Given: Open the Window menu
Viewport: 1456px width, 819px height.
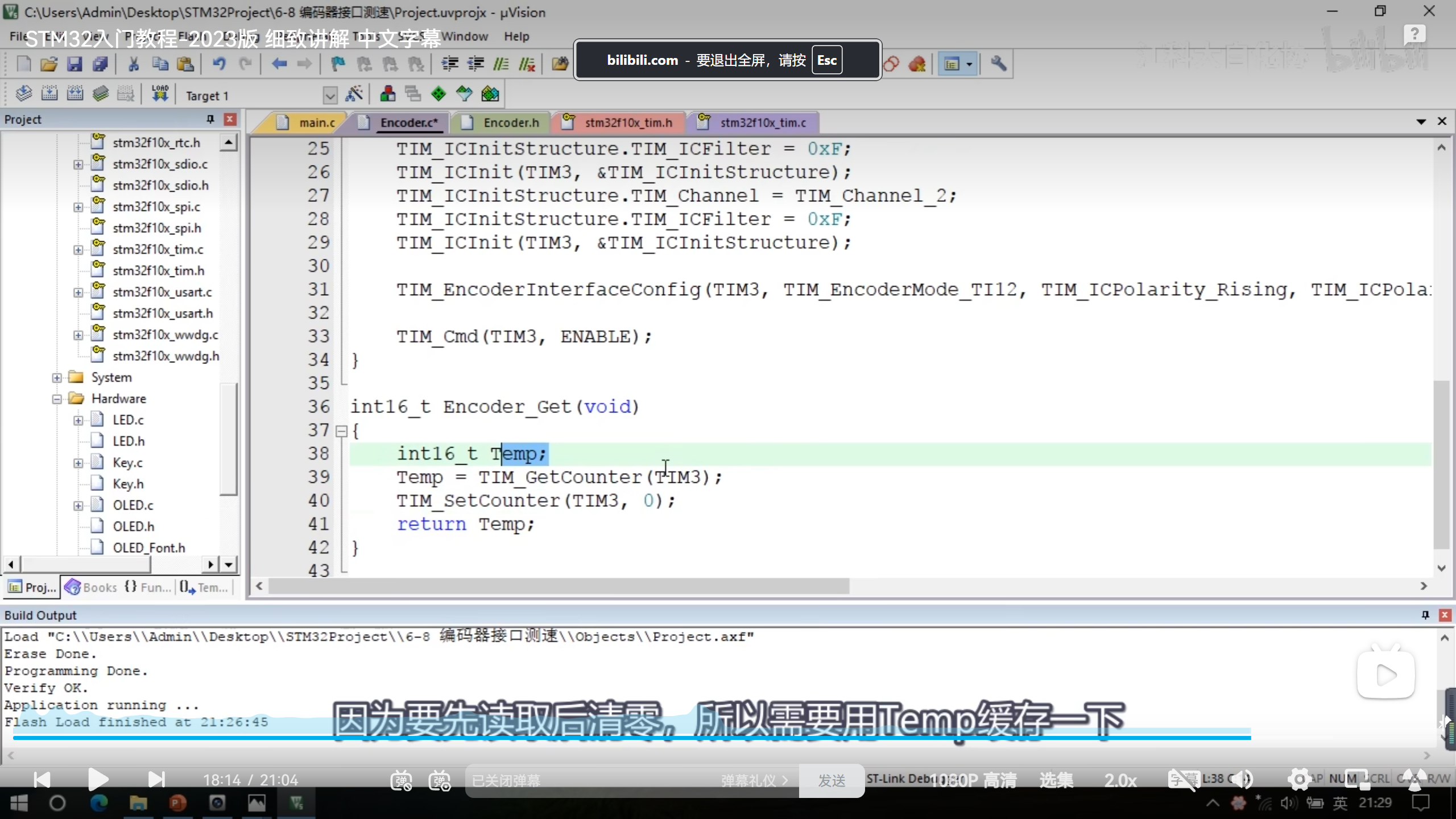Looking at the screenshot, I should click(x=465, y=36).
